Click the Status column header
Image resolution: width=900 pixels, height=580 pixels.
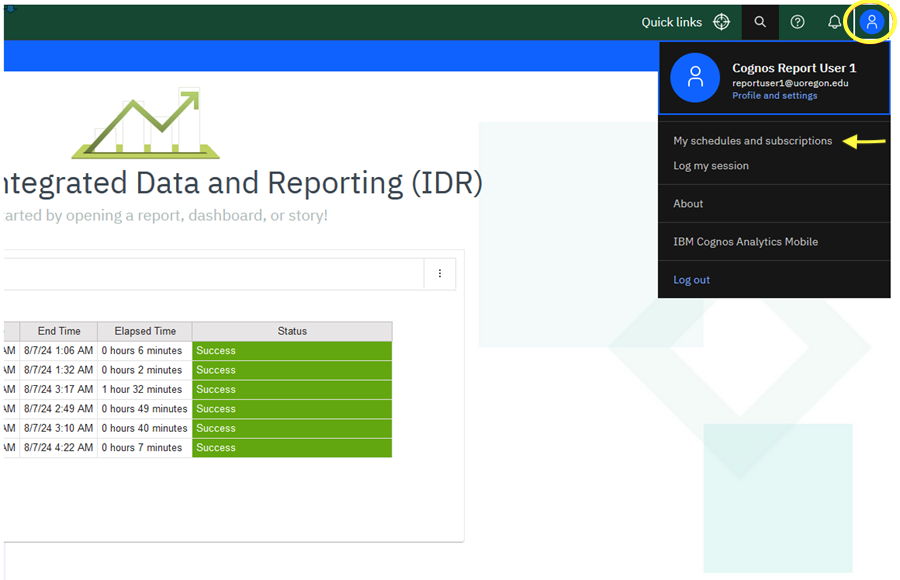[x=292, y=331]
